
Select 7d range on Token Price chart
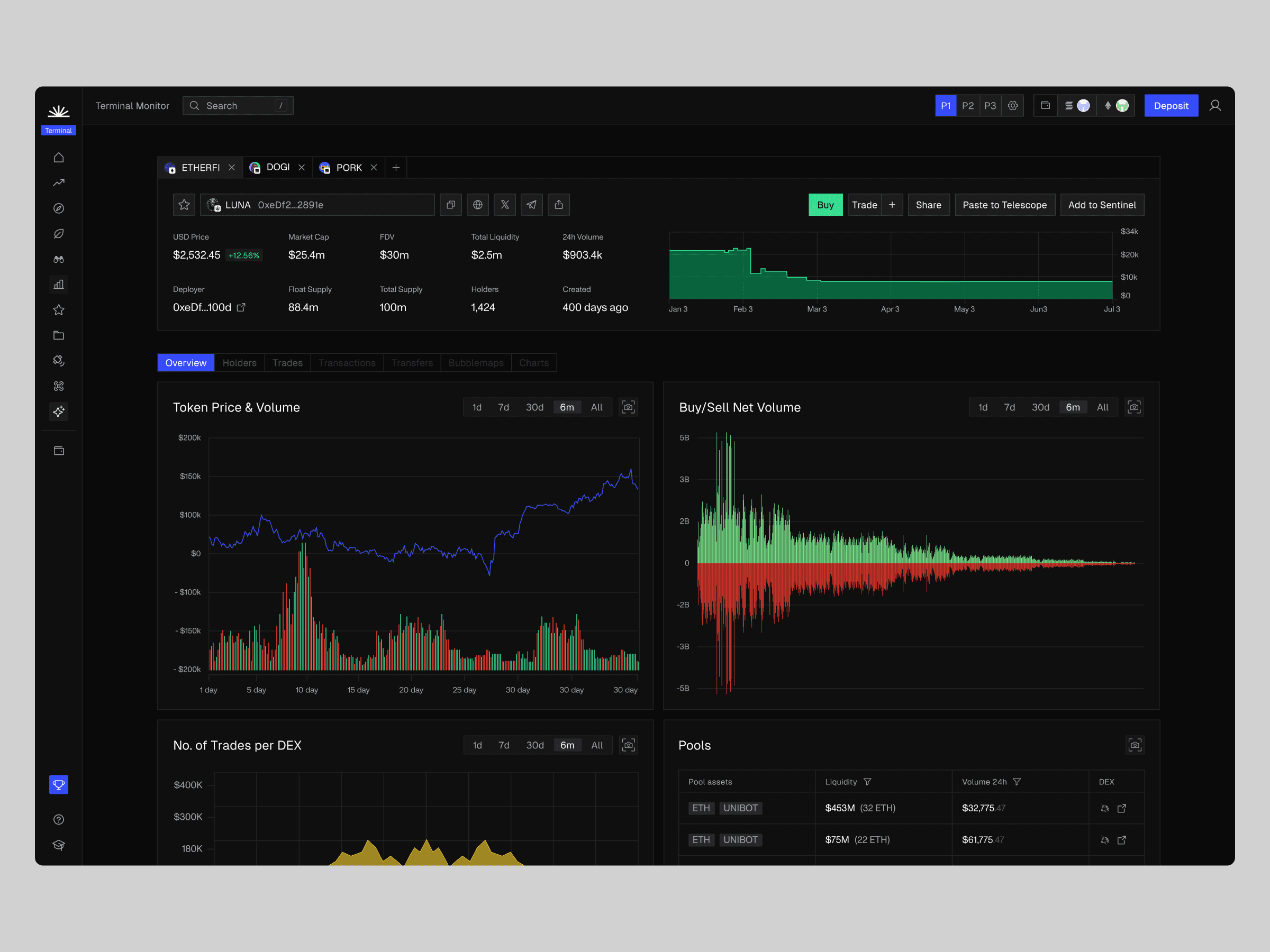pyautogui.click(x=504, y=407)
